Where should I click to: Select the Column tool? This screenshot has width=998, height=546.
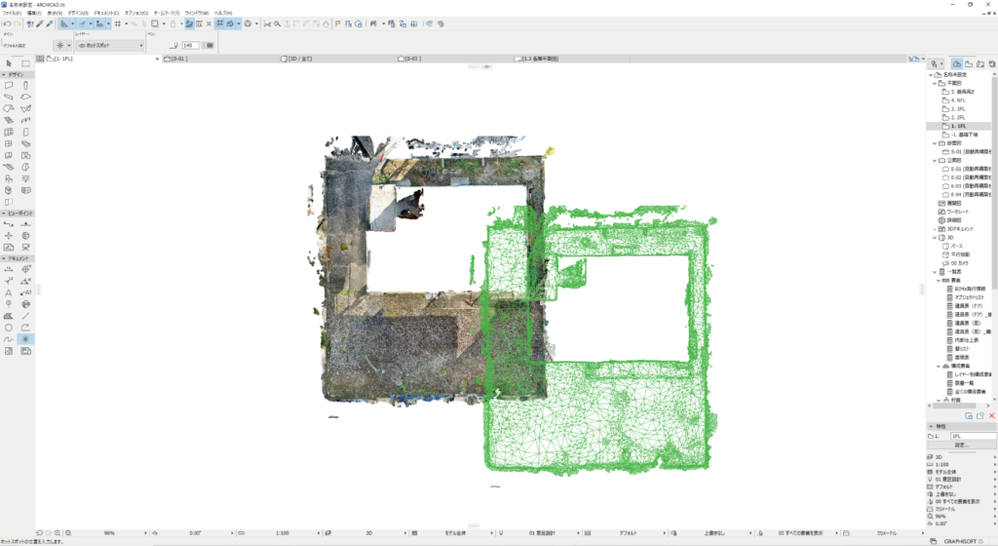(25, 85)
